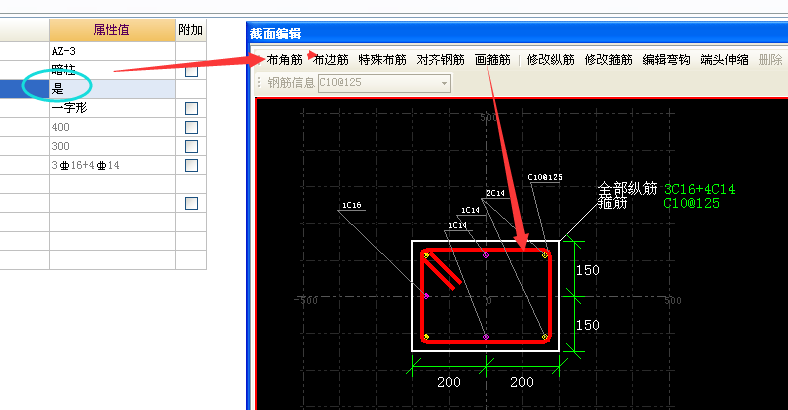Viewport: 788px width, 410px height.
Task: Click the 1C16 rebar annotation label
Action: pyautogui.click(x=351, y=205)
